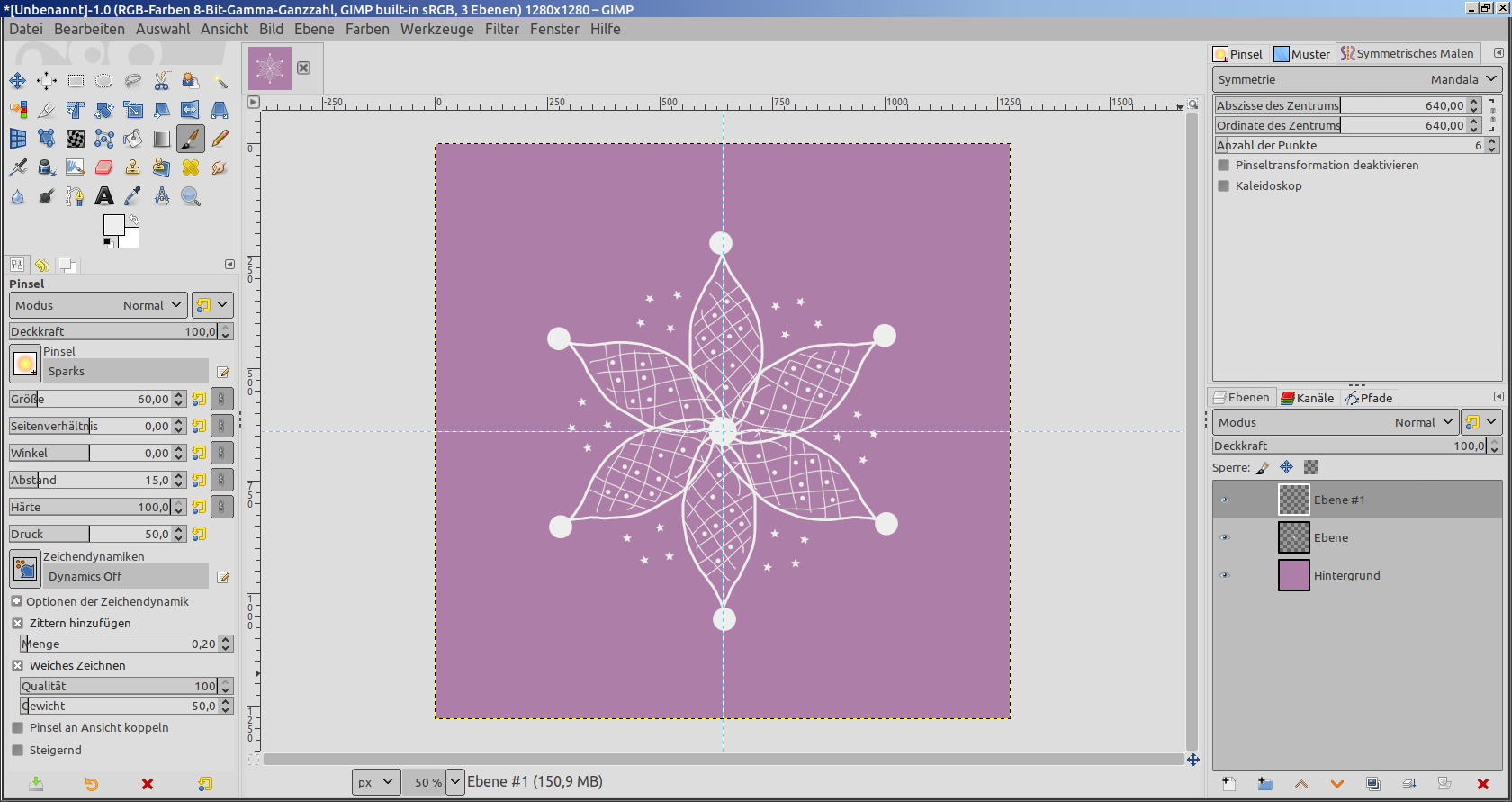Create a new layer in layers panel

pos(1228,784)
